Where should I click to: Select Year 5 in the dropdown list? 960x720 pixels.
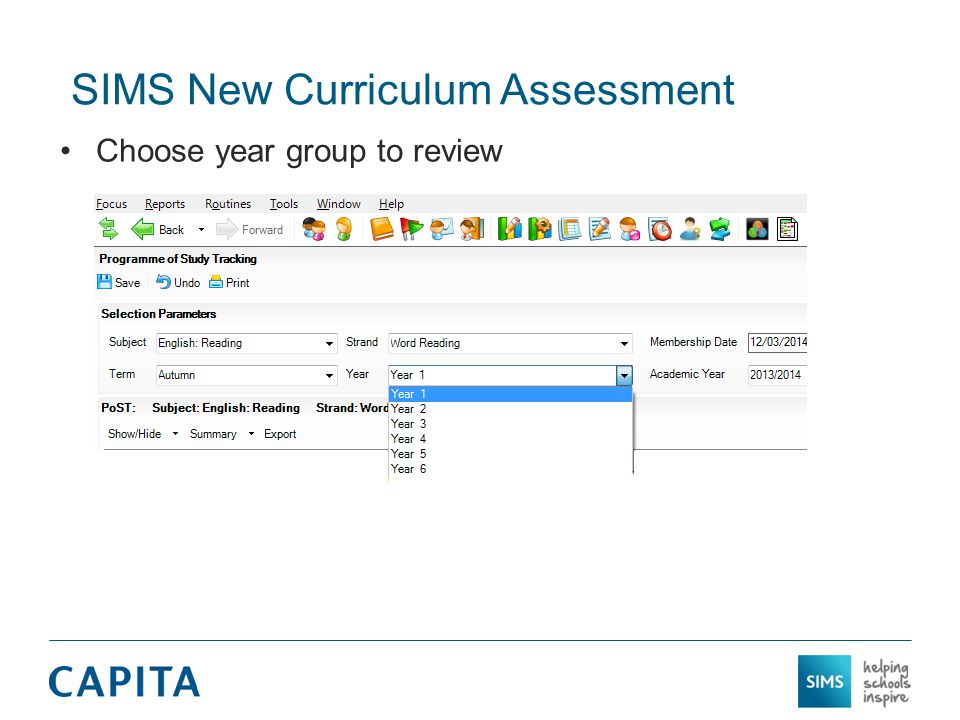tap(510, 454)
